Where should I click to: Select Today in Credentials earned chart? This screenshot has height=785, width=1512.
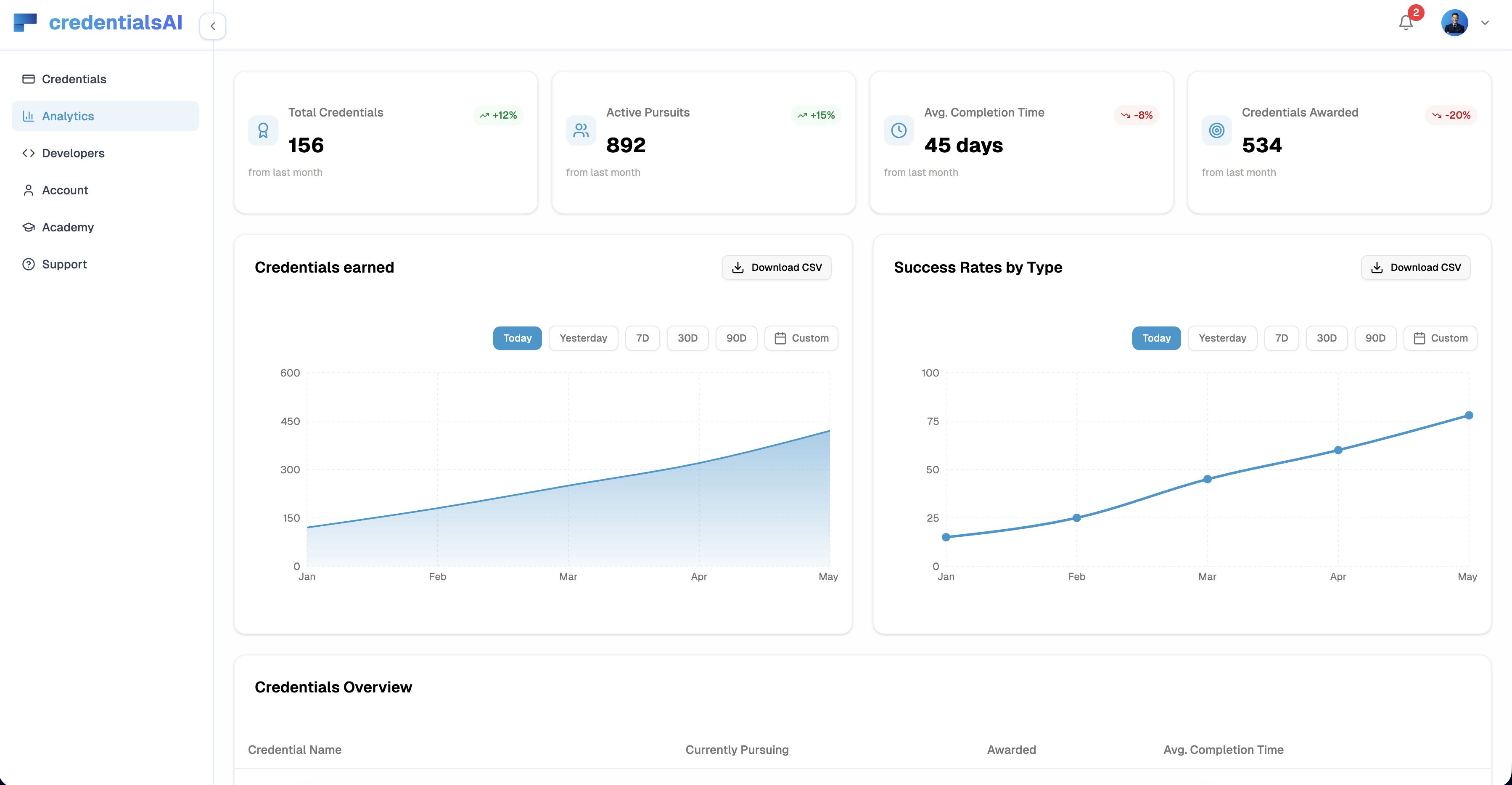517,338
